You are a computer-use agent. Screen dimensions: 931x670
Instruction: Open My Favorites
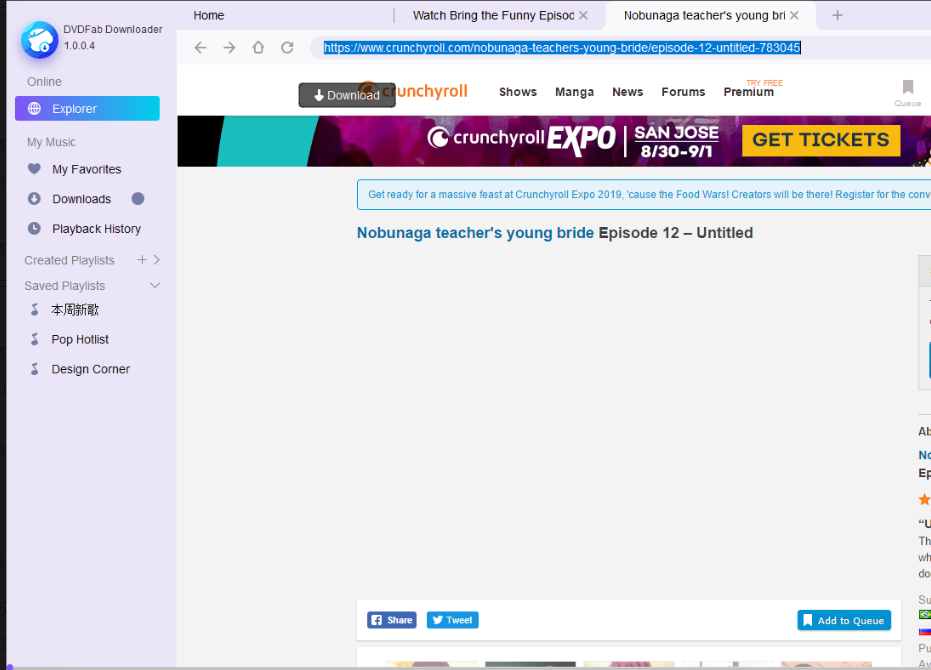pyautogui.click(x=87, y=169)
